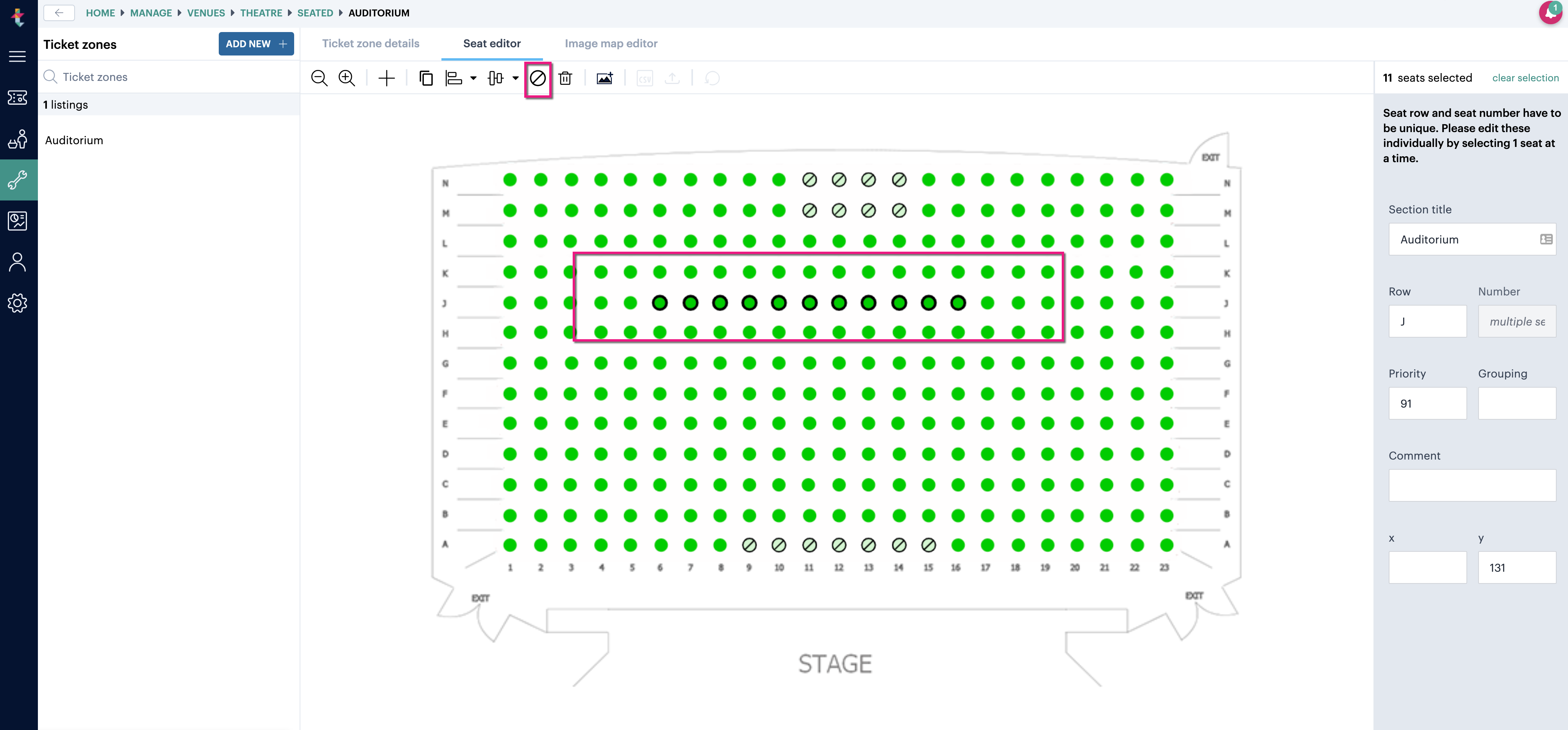Click the icon inside Section title field

(1546, 239)
